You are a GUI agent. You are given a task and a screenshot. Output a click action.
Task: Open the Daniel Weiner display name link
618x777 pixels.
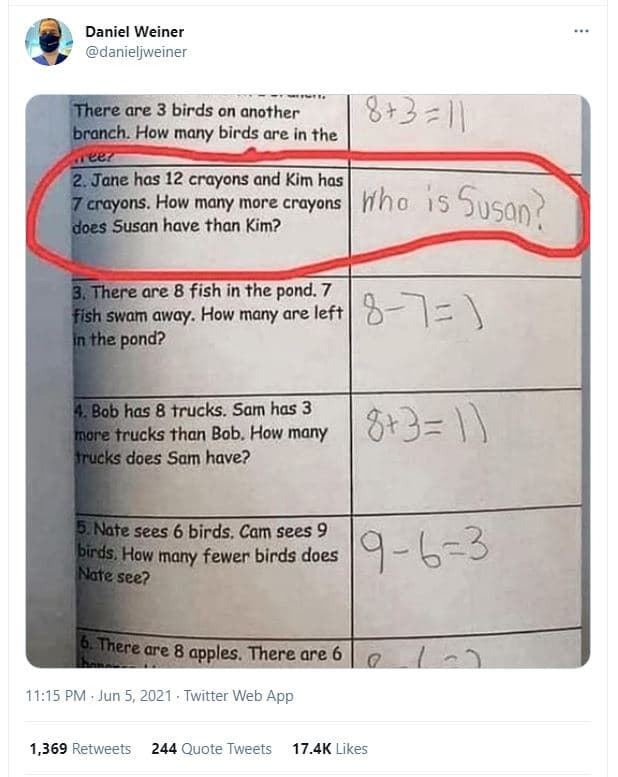135,32
